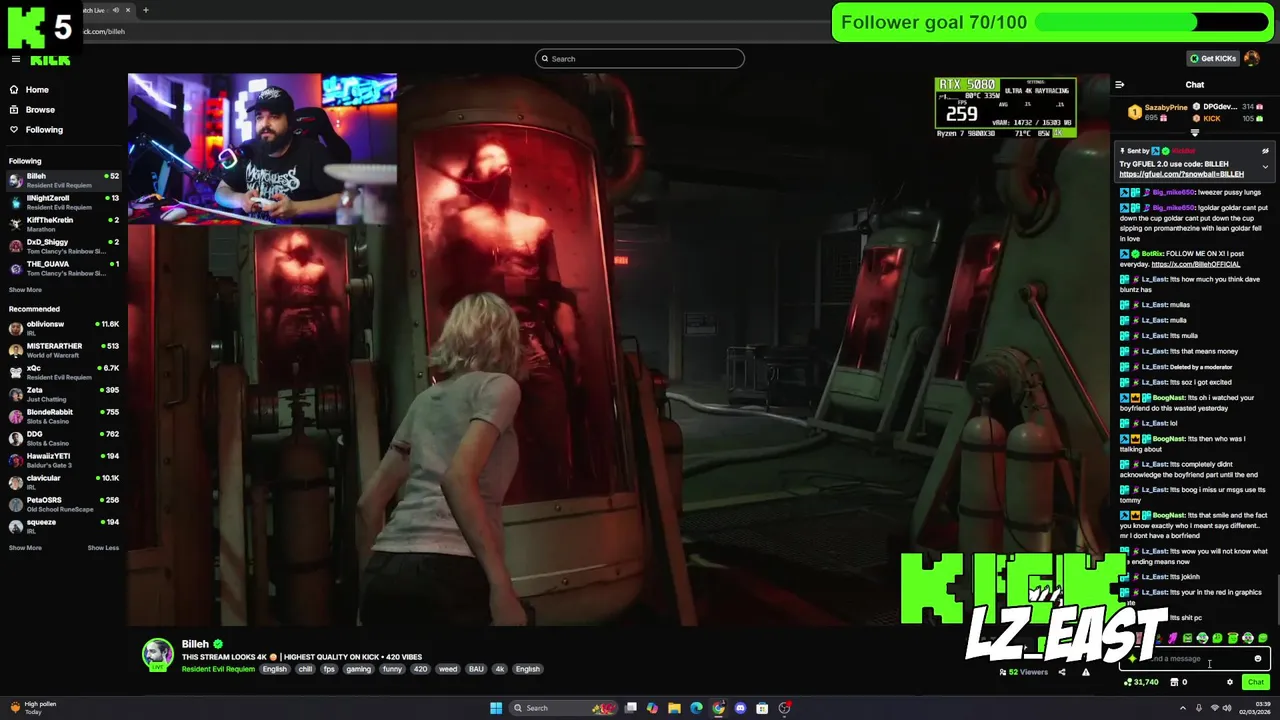Select the funny stream tag
Image resolution: width=1280 pixels, height=720 pixels.
coord(392,669)
